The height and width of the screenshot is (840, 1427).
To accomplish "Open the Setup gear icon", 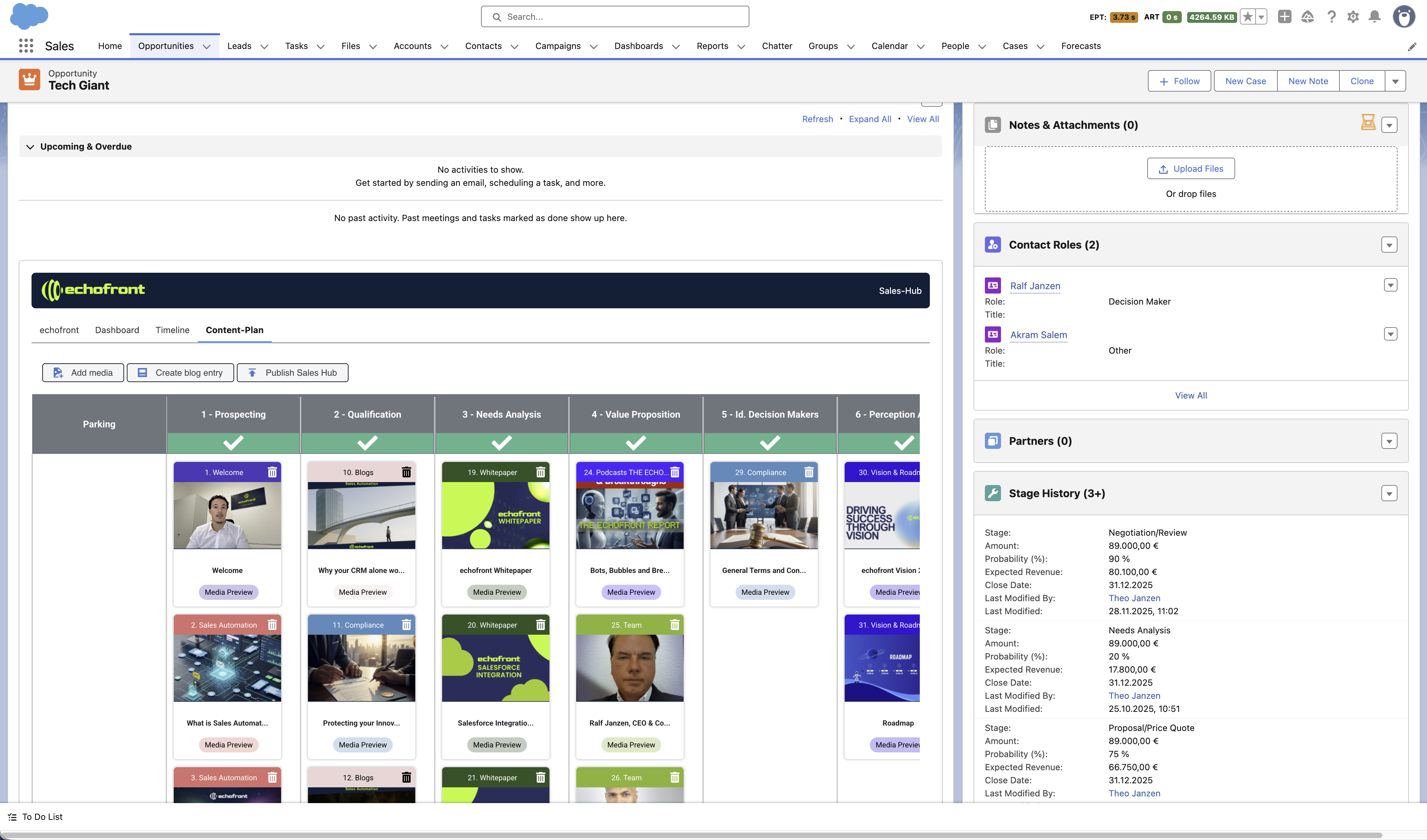I will (x=1353, y=17).
